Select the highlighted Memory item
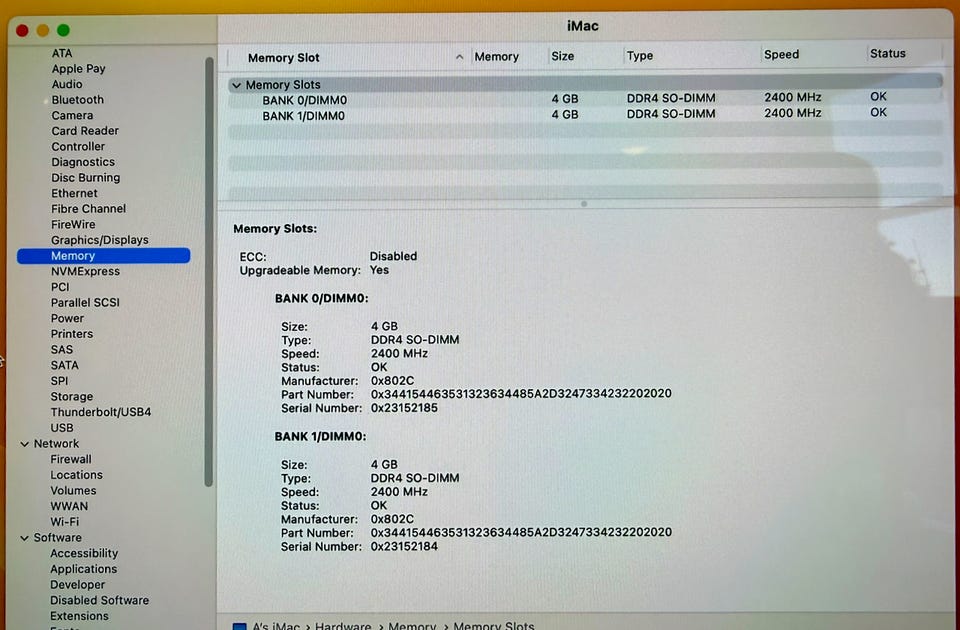The height and width of the screenshot is (630, 960). click(103, 256)
